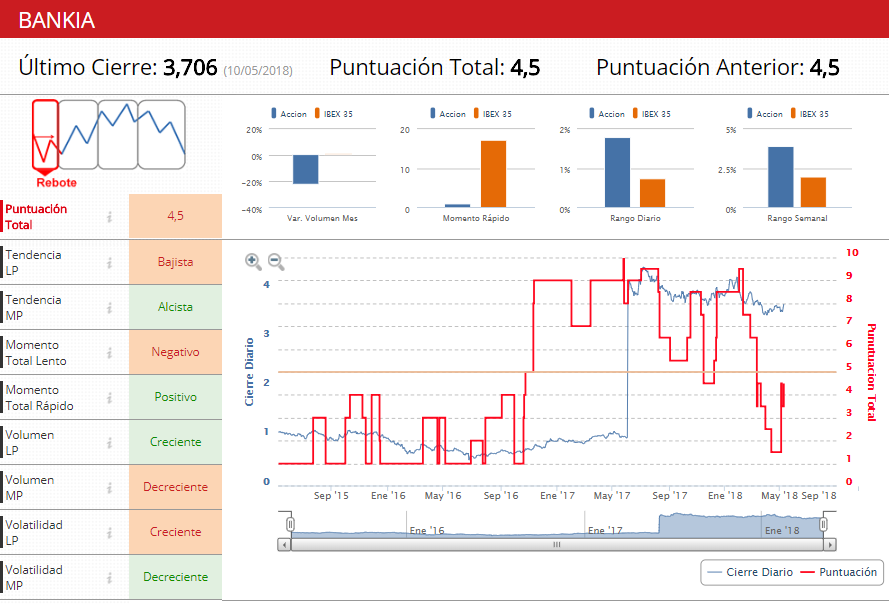The width and height of the screenshot is (890, 604).
Task: Click the Bajista value for Tendencia LP
Action: pos(175,262)
